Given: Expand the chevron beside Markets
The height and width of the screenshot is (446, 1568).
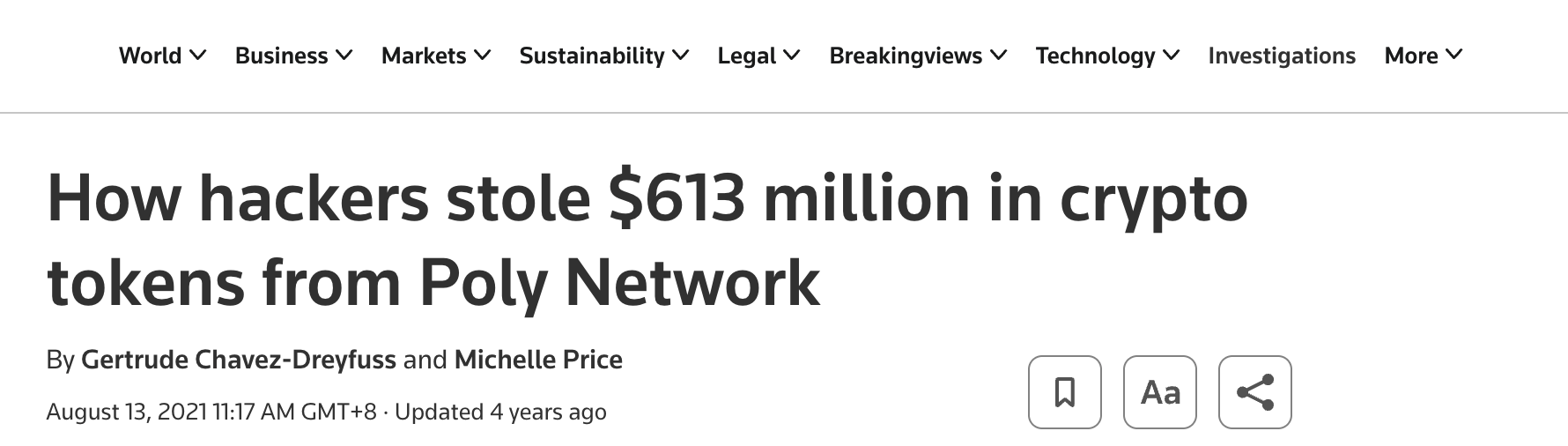Looking at the screenshot, I should pos(483,56).
